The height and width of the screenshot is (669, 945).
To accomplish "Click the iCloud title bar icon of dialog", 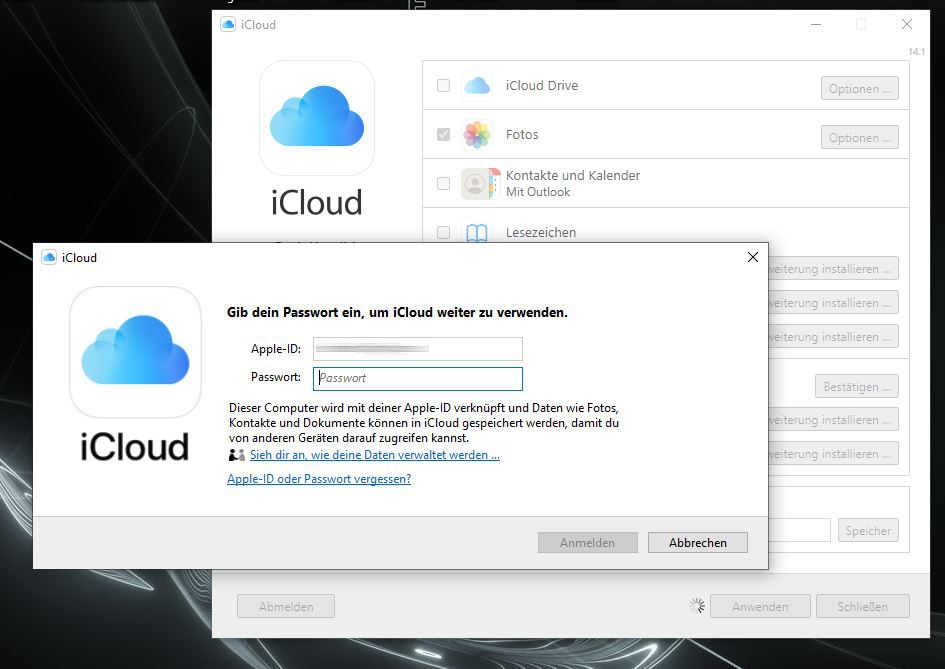I will (49, 257).
